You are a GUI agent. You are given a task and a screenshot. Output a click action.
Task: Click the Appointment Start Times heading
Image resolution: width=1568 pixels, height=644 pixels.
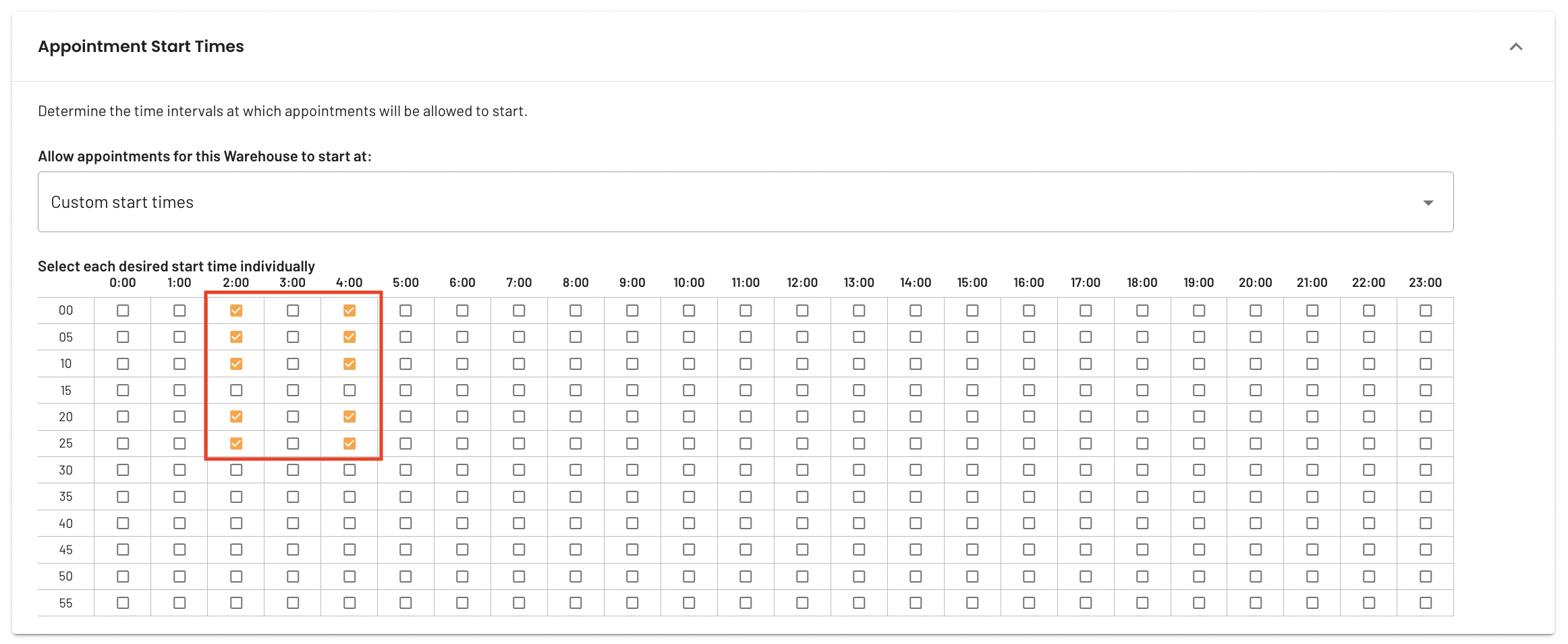pos(141,47)
